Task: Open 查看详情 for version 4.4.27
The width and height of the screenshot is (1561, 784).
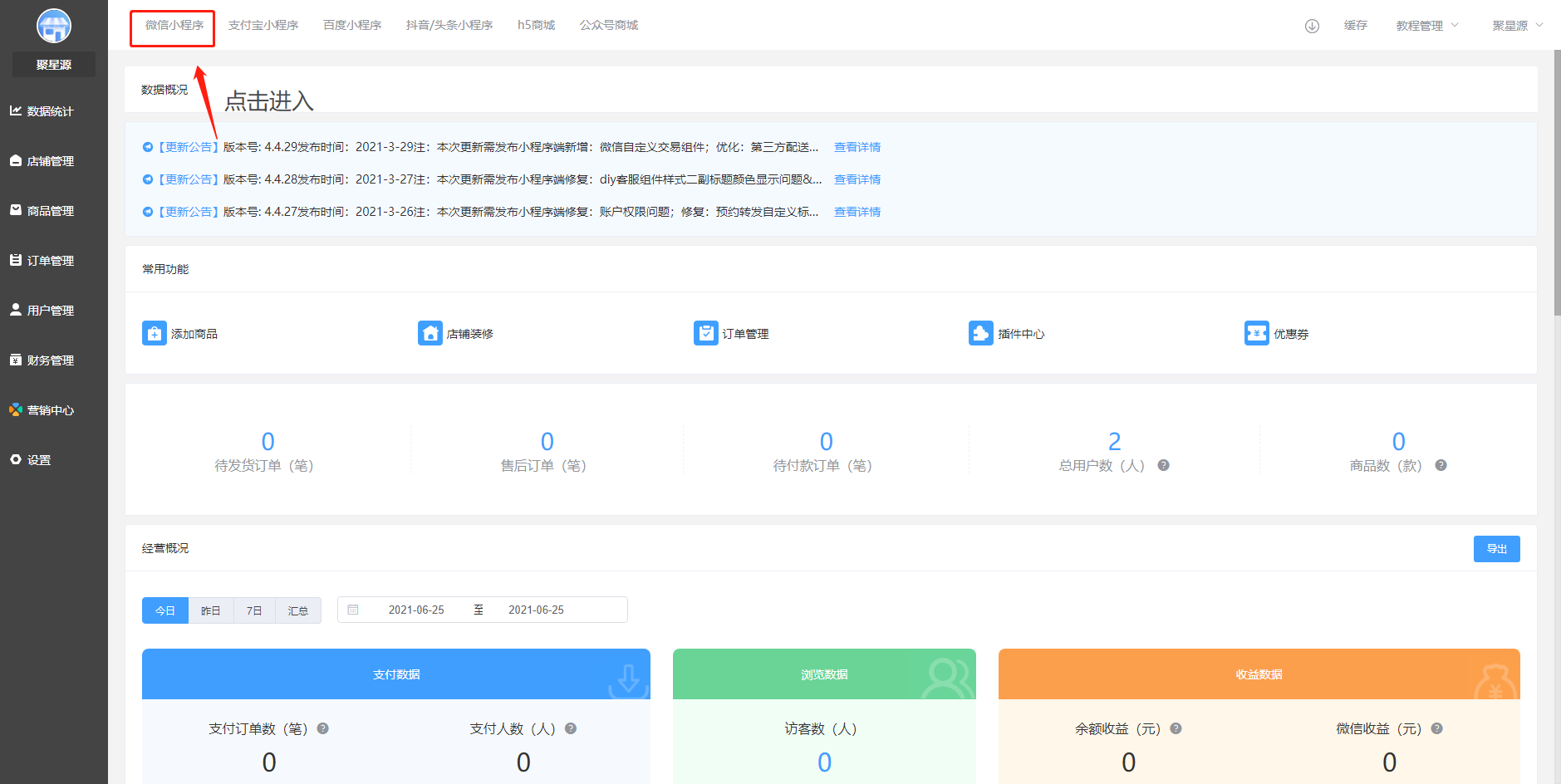Action: point(857,212)
